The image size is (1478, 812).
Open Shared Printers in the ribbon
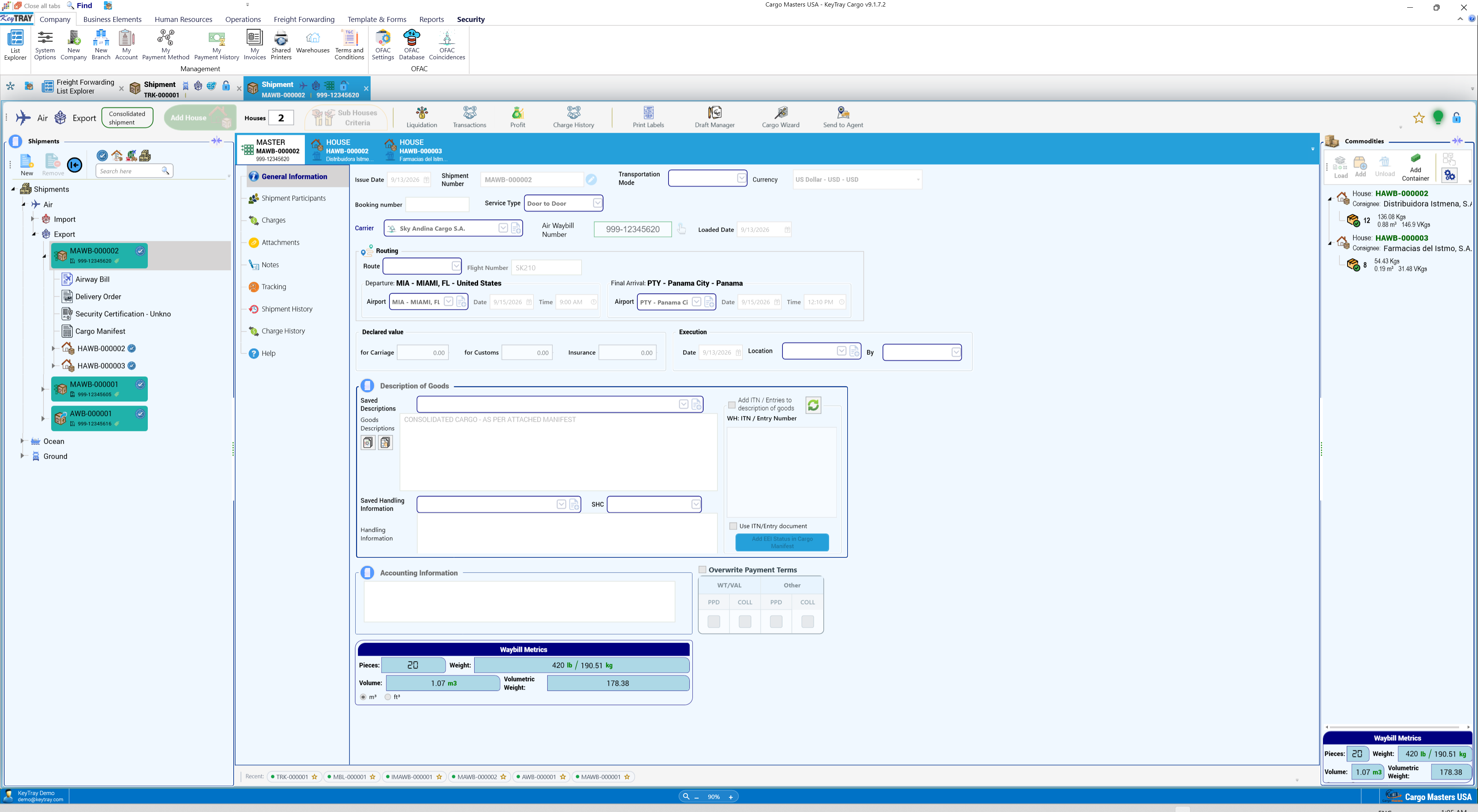[x=281, y=45]
